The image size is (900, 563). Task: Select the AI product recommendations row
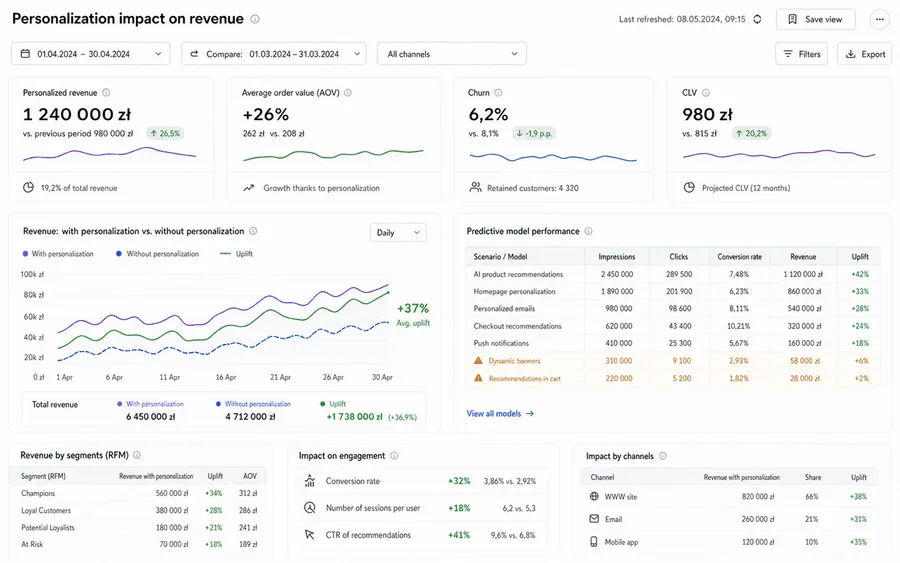click(x=672, y=274)
